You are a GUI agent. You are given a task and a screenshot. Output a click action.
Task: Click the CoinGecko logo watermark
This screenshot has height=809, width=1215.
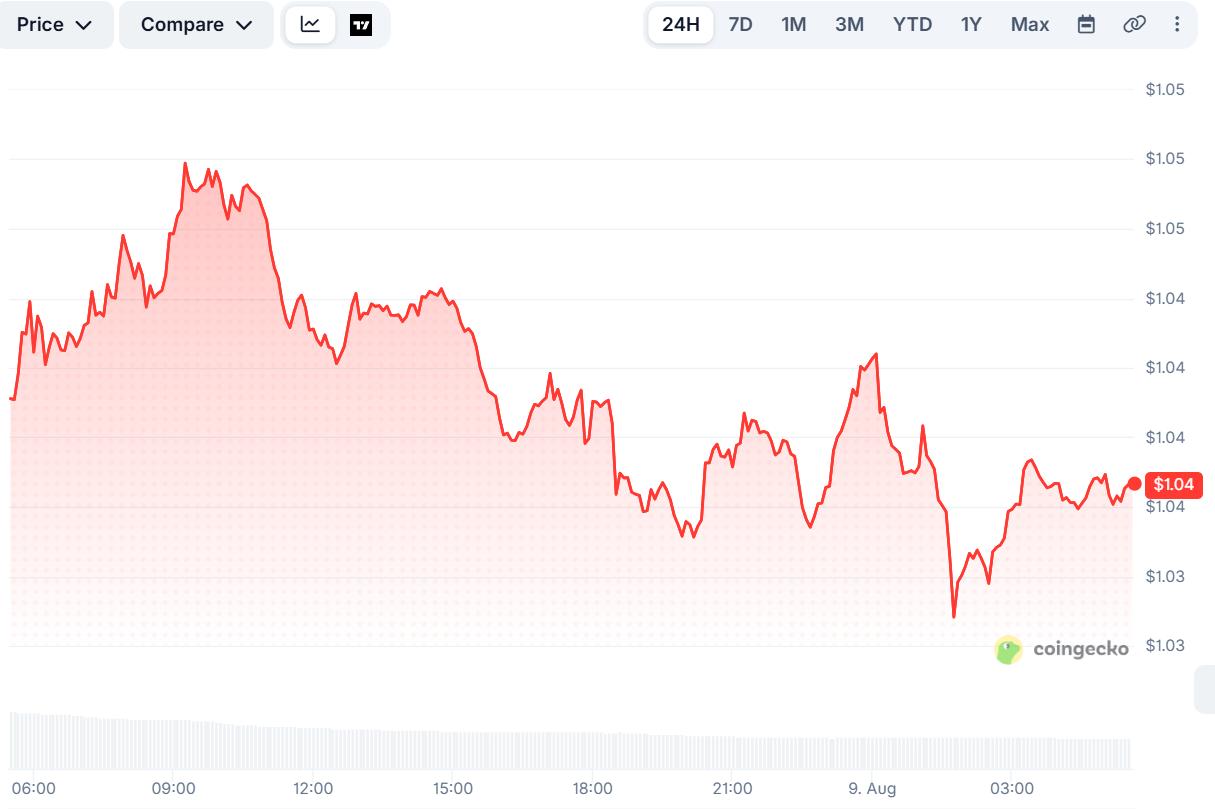pyautogui.click(x=1062, y=649)
